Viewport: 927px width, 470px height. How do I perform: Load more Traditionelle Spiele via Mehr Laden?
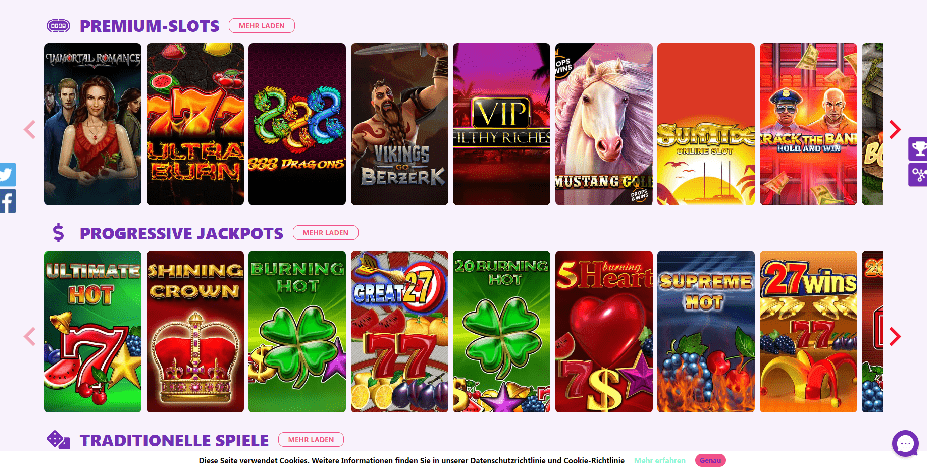pos(311,439)
